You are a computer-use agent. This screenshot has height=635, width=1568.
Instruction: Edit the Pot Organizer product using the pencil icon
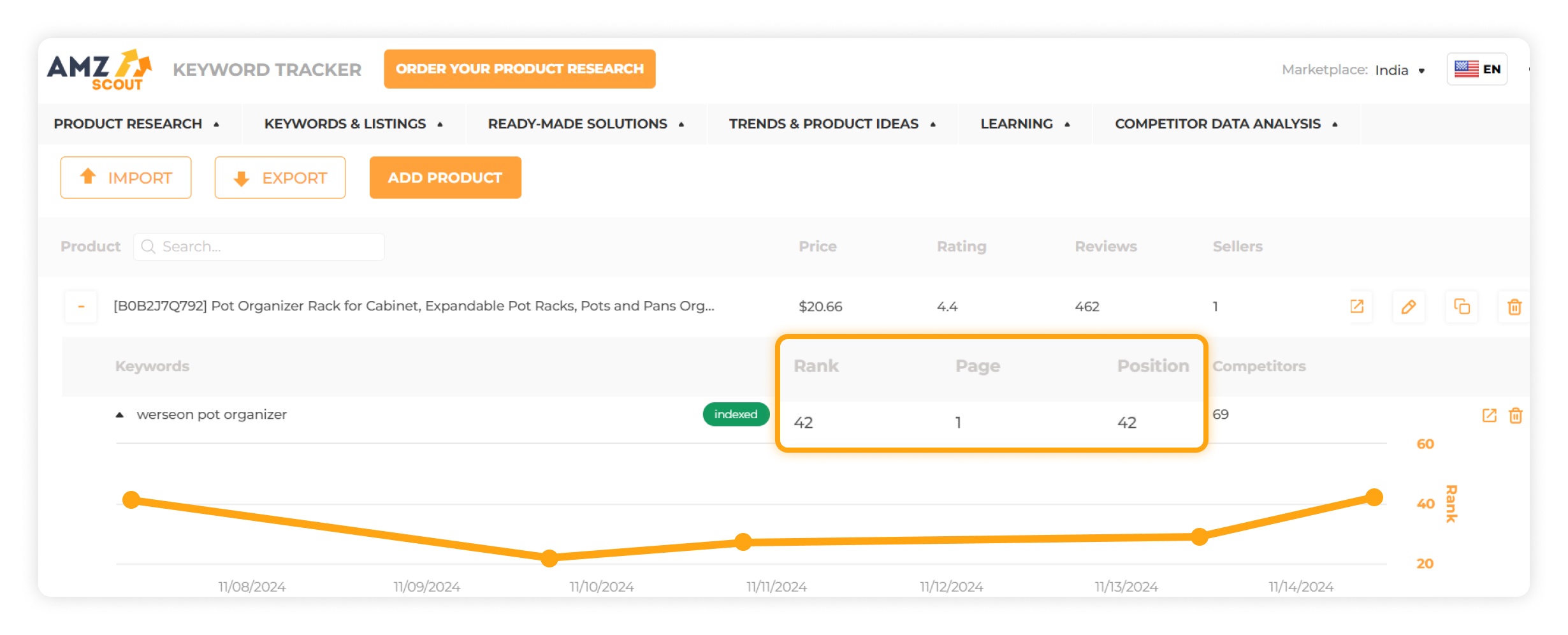point(1409,307)
